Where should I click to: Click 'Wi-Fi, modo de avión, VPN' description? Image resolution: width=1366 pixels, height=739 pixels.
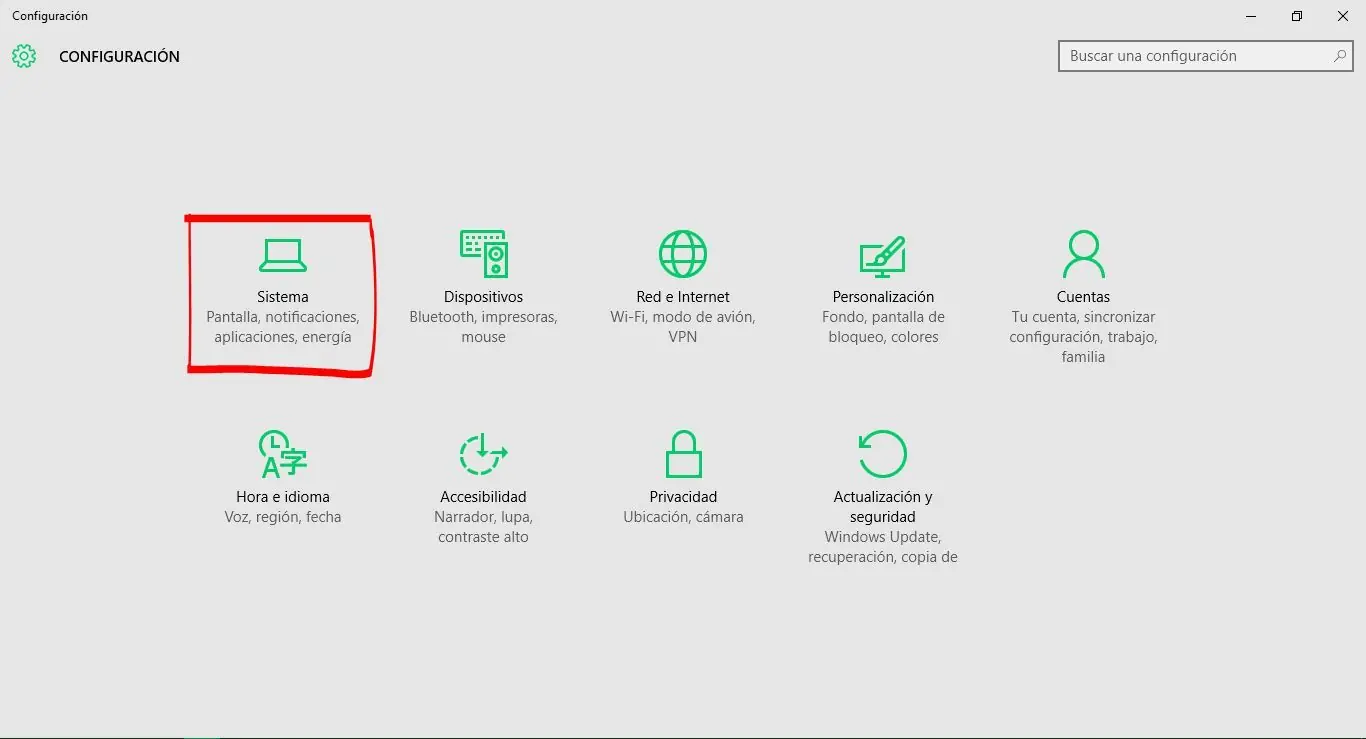683,327
